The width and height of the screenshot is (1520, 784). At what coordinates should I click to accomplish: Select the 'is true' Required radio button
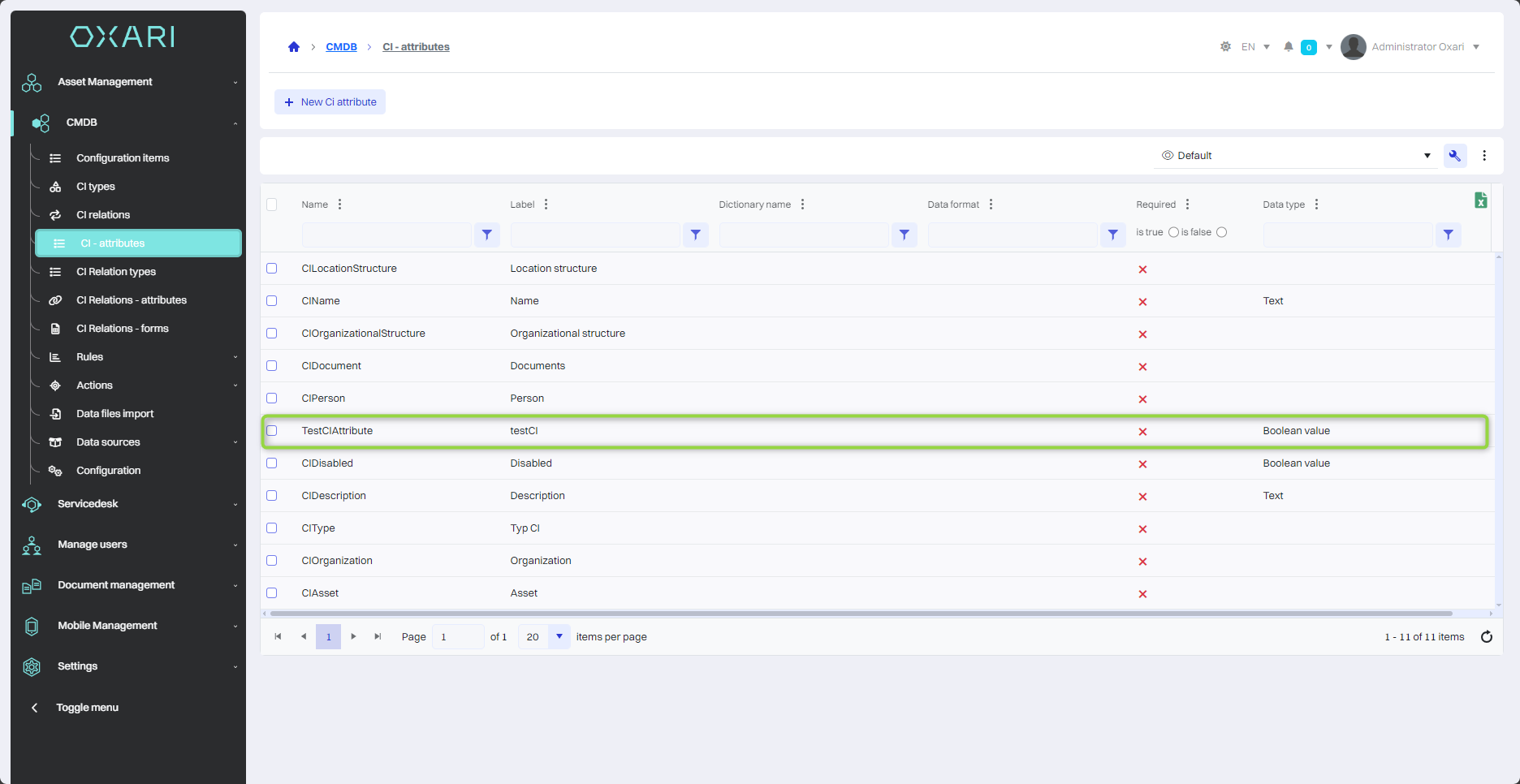click(x=1173, y=233)
